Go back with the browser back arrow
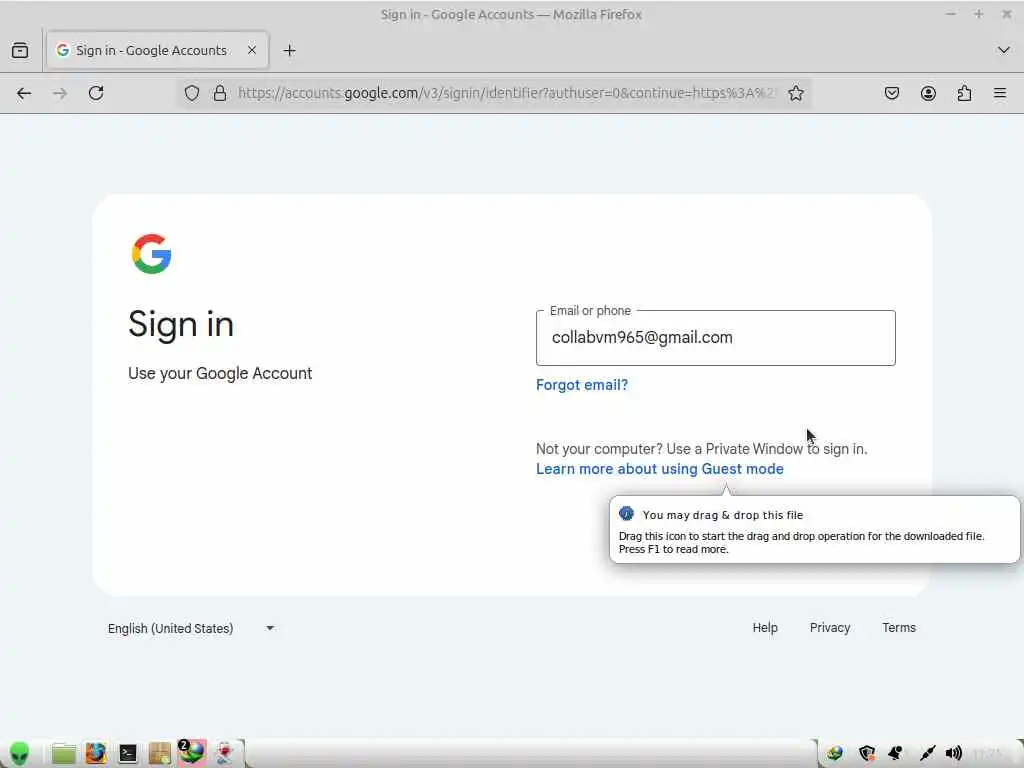1024x768 pixels. pyautogui.click(x=24, y=93)
